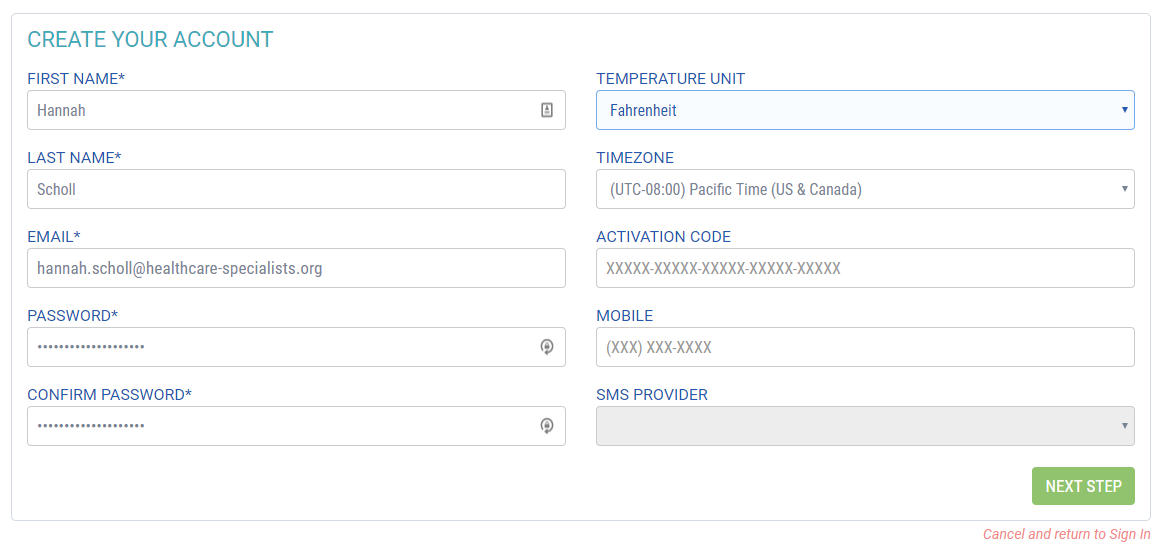Open the Temperature Unit dropdown showing Fahrenheit
The width and height of the screenshot is (1168, 557).
tap(865, 110)
